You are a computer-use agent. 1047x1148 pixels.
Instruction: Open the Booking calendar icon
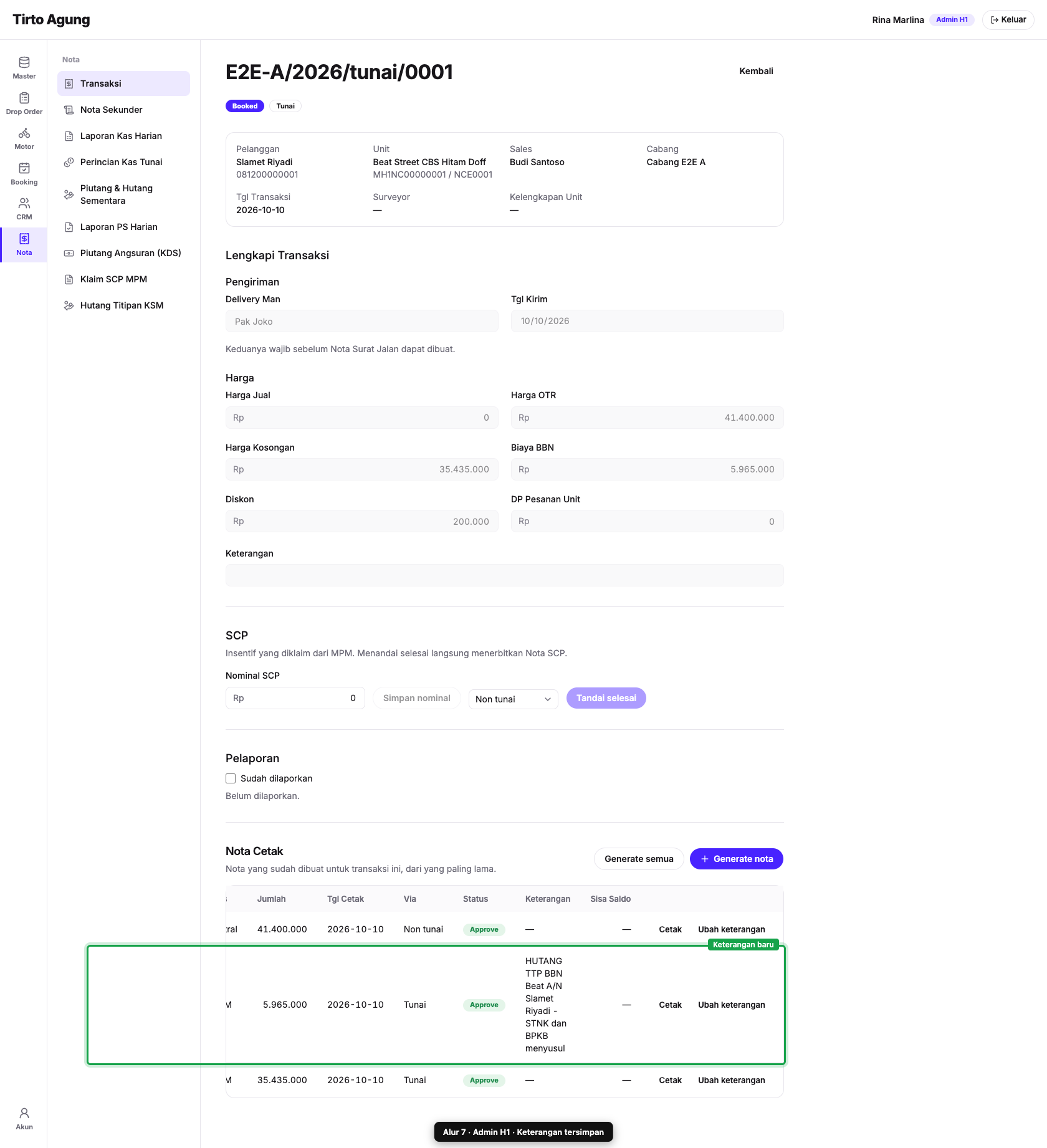click(x=24, y=168)
